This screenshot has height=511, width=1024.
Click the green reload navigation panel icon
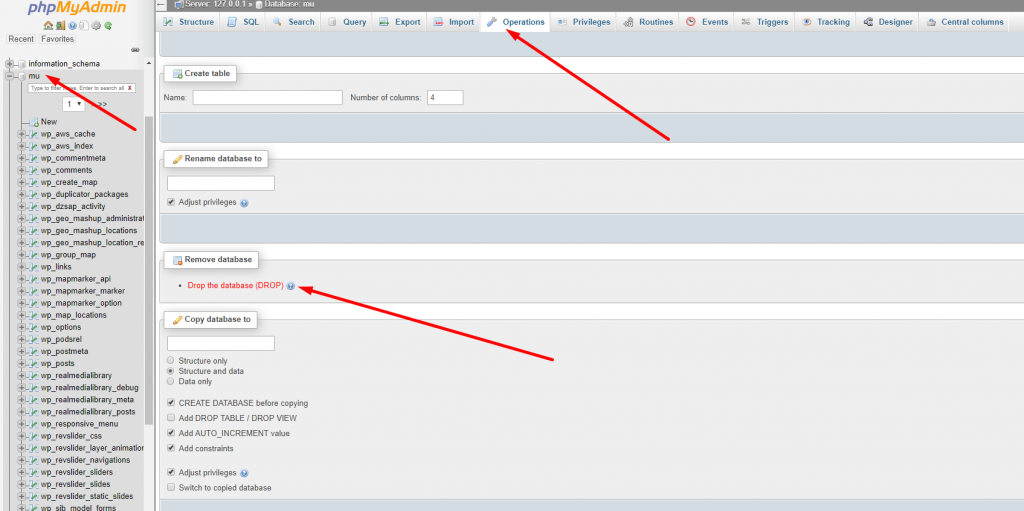coord(107,25)
